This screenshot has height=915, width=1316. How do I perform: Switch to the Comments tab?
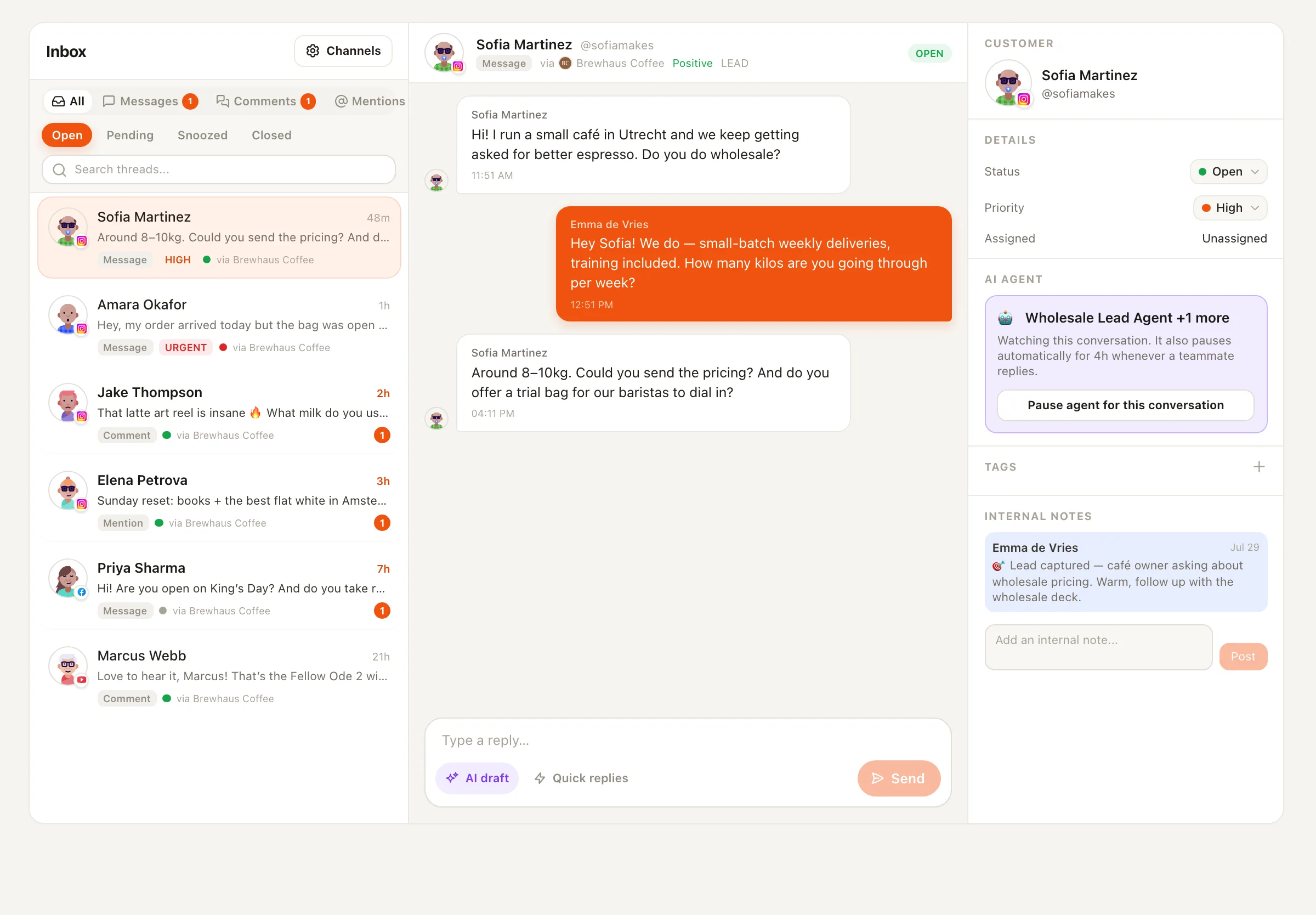tap(265, 101)
